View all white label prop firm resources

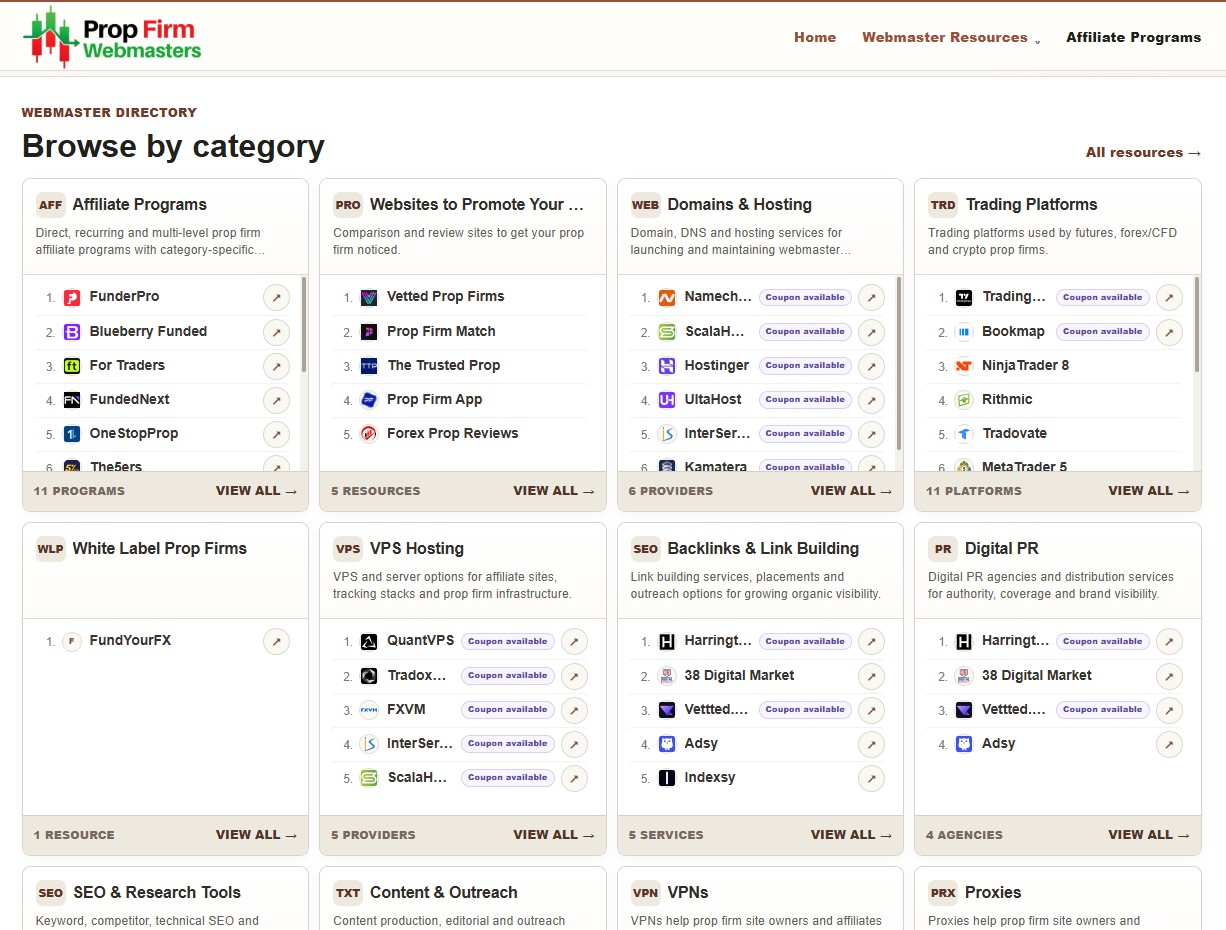click(256, 835)
